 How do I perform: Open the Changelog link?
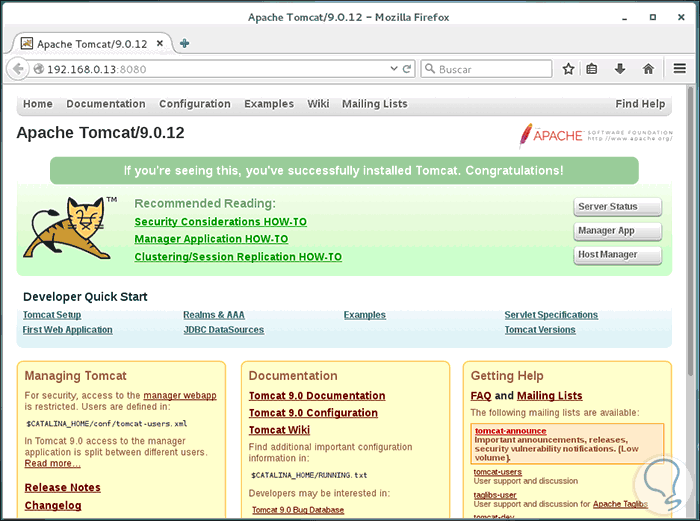pyautogui.click(x=53, y=505)
